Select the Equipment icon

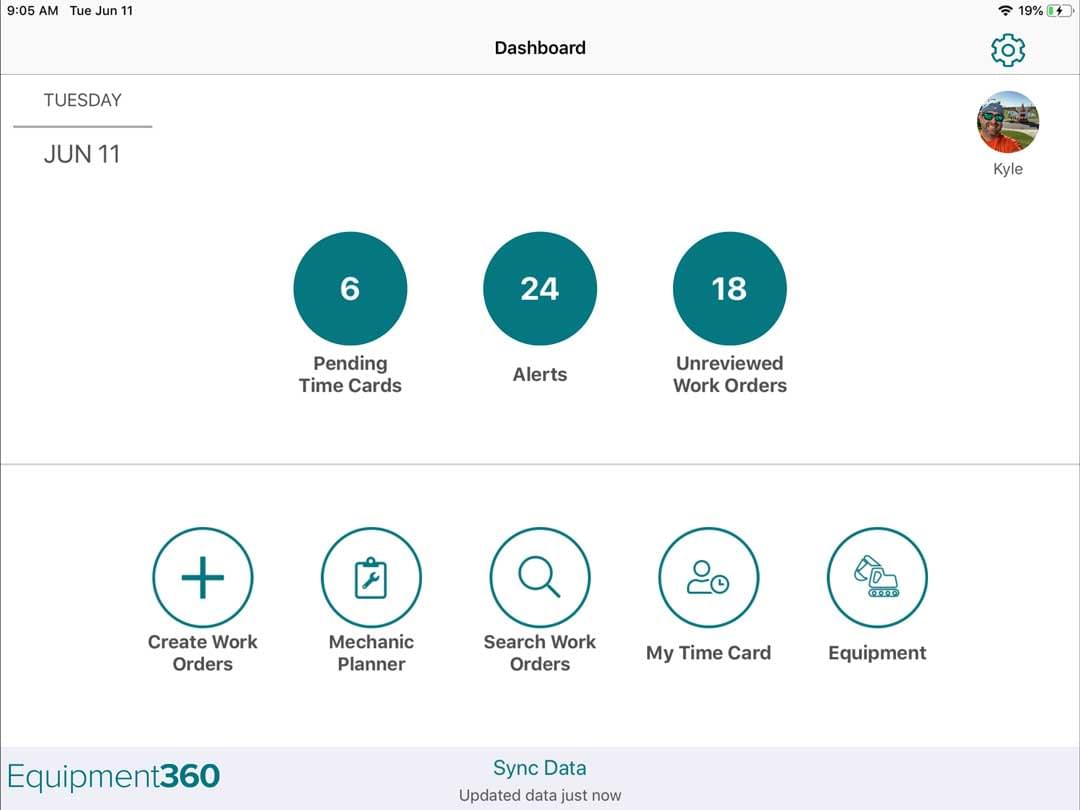click(x=877, y=577)
